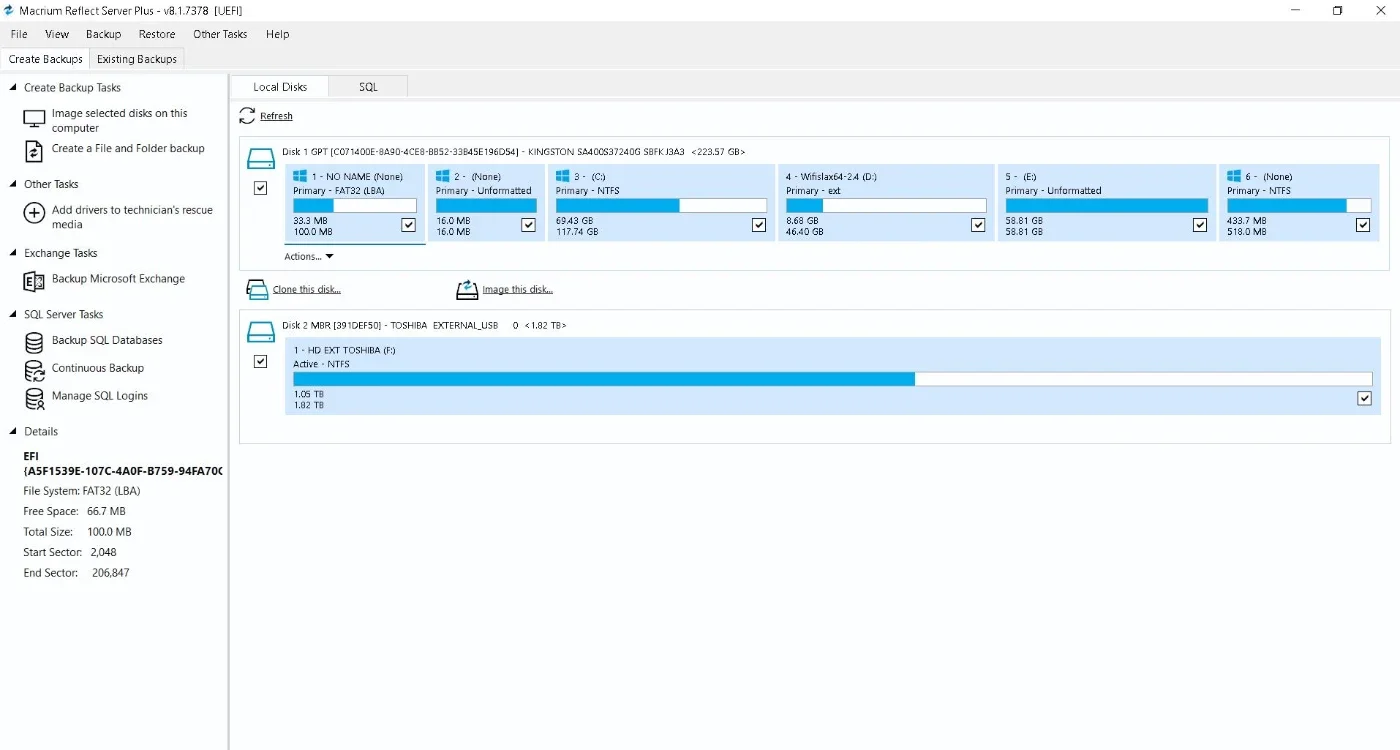Uncheck the C: NTFS partition checkbox
This screenshot has height=750, width=1400.
(x=759, y=225)
